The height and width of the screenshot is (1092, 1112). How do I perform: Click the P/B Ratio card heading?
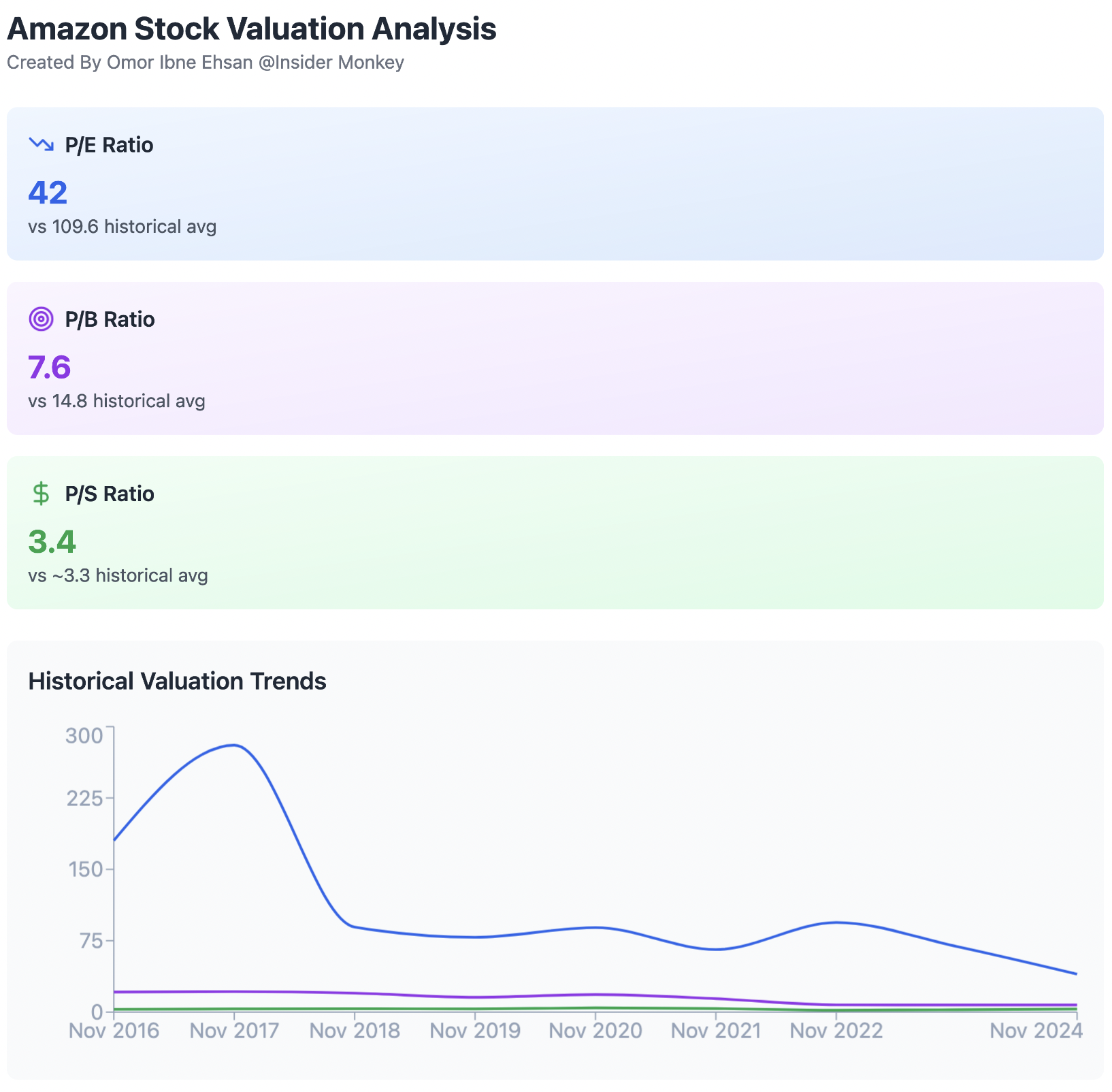[x=110, y=319]
